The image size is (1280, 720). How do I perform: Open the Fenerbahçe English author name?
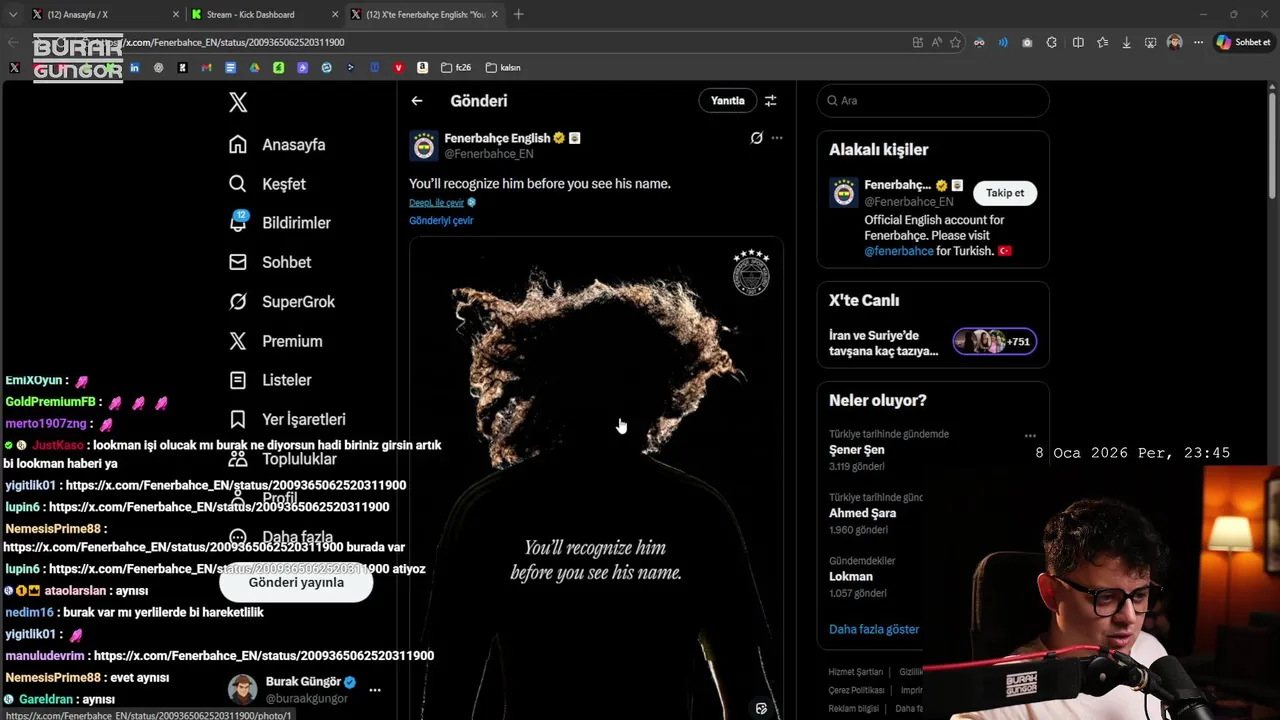click(x=497, y=138)
